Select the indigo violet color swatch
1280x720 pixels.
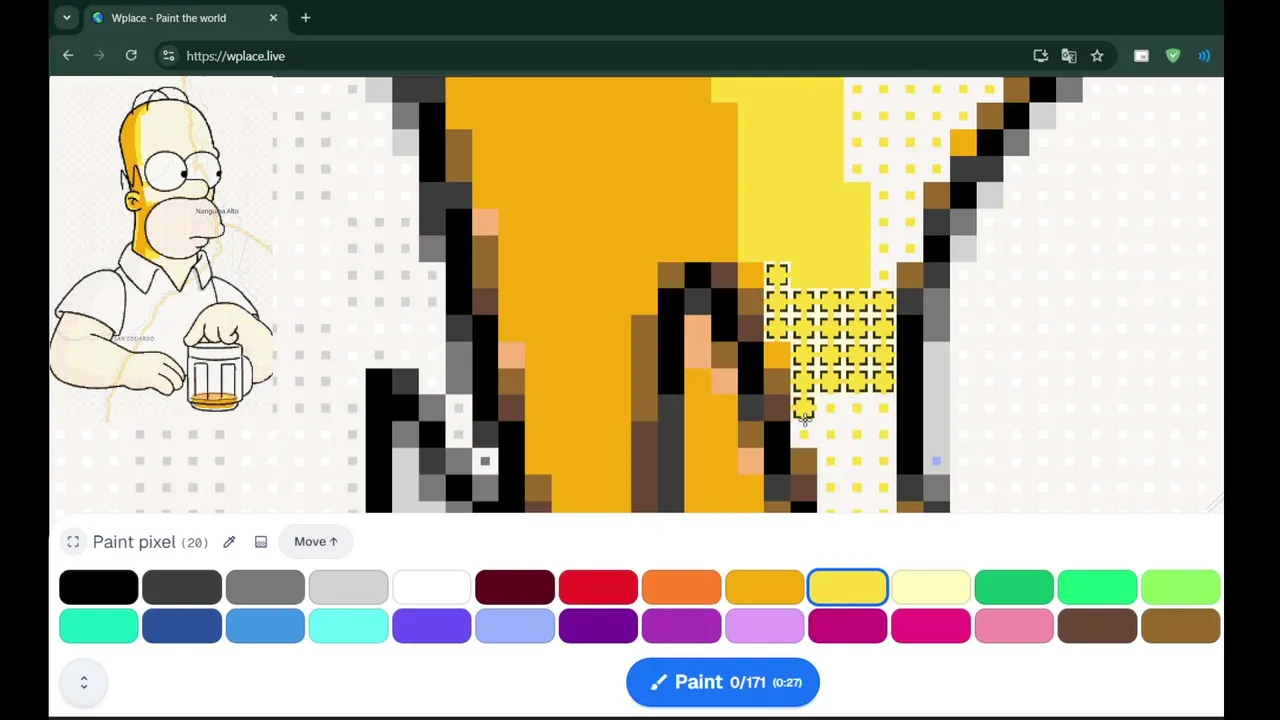431,626
